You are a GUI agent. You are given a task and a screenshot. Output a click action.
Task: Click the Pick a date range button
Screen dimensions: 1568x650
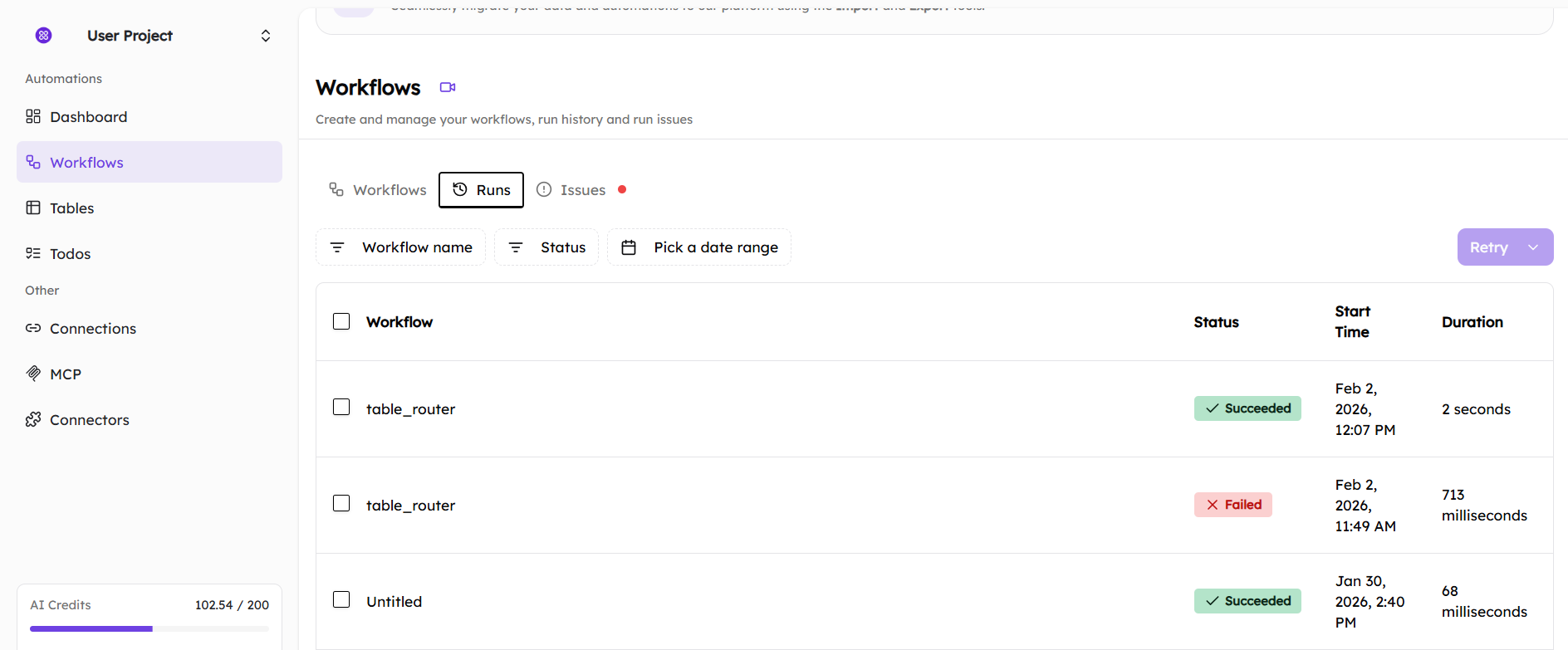pyautogui.click(x=699, y=247)
